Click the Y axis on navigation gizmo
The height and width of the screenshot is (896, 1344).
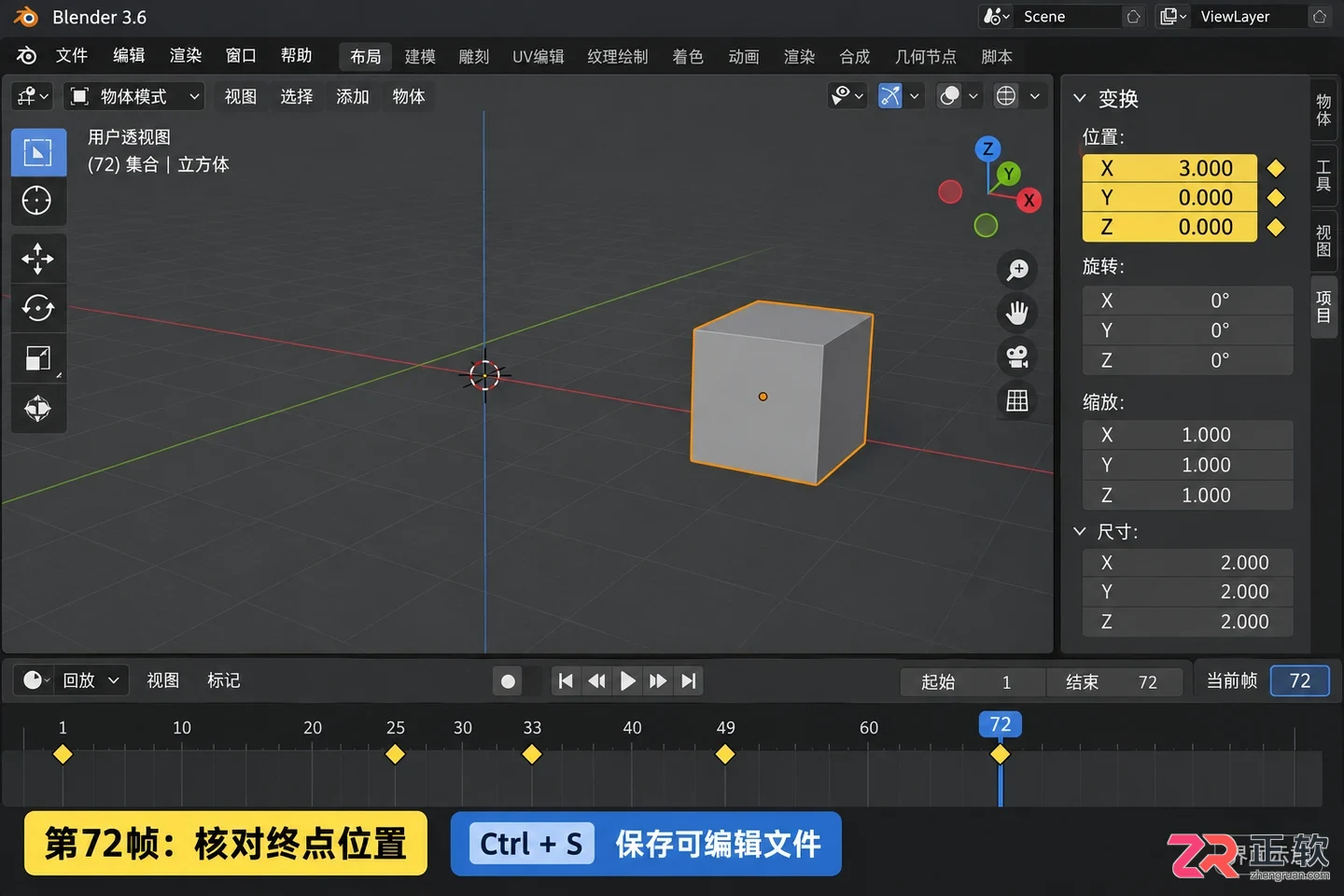1008,174
